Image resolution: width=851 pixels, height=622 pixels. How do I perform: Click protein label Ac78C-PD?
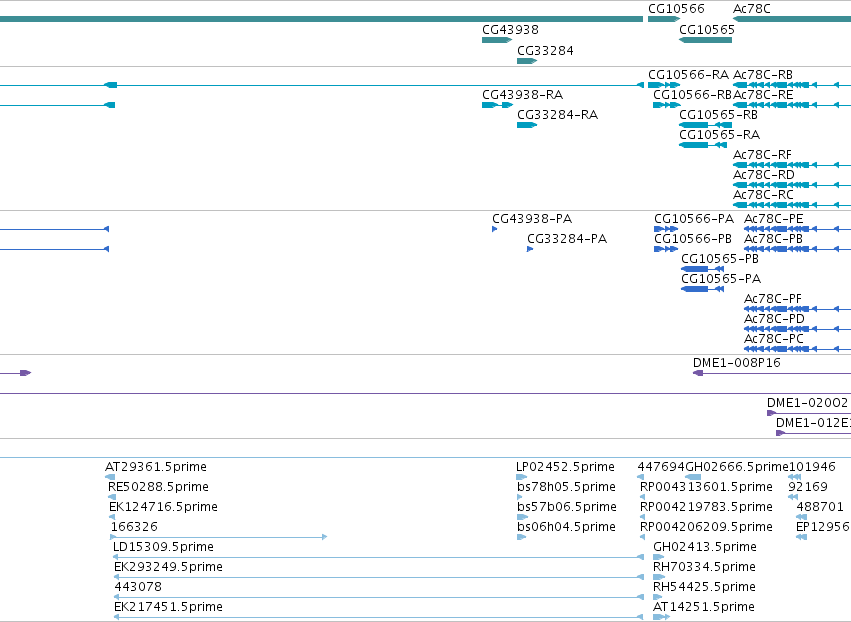[x=774, y=319]
